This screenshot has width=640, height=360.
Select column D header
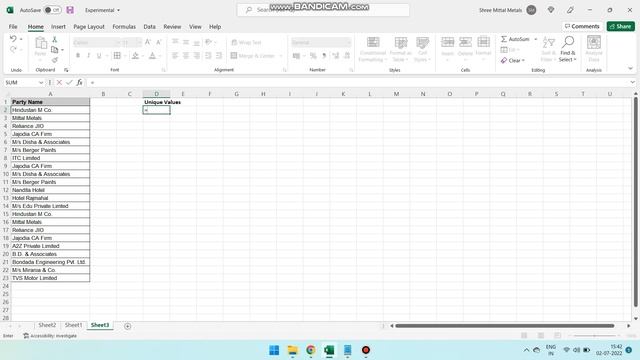[156, 94]
